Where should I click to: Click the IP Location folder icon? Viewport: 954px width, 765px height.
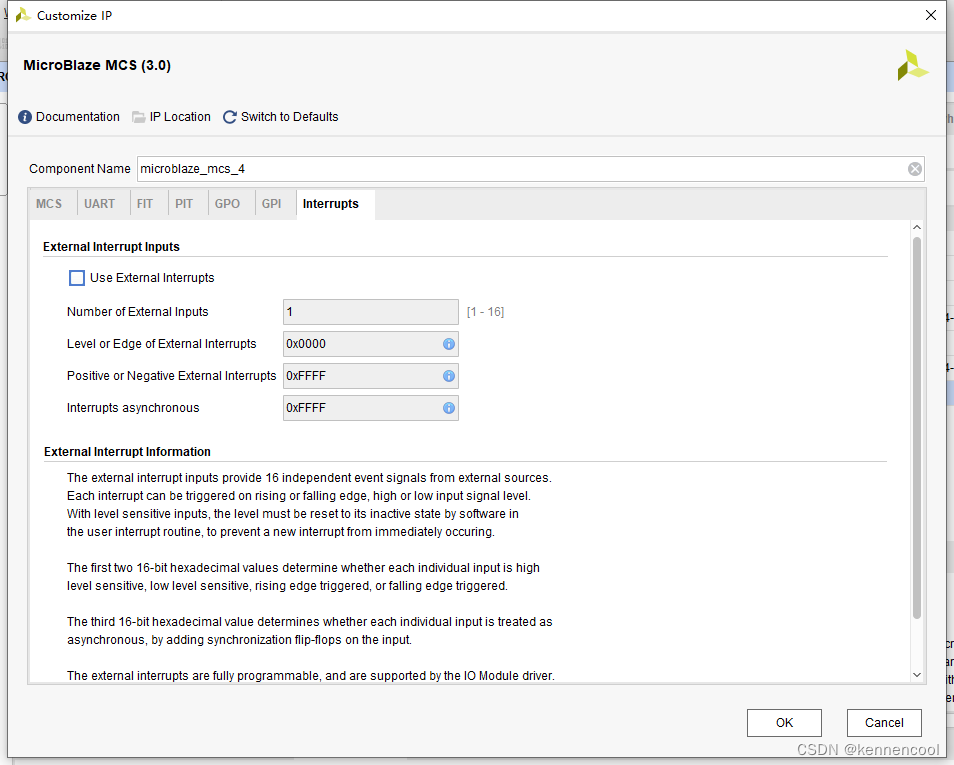click(x=139, y=117)
